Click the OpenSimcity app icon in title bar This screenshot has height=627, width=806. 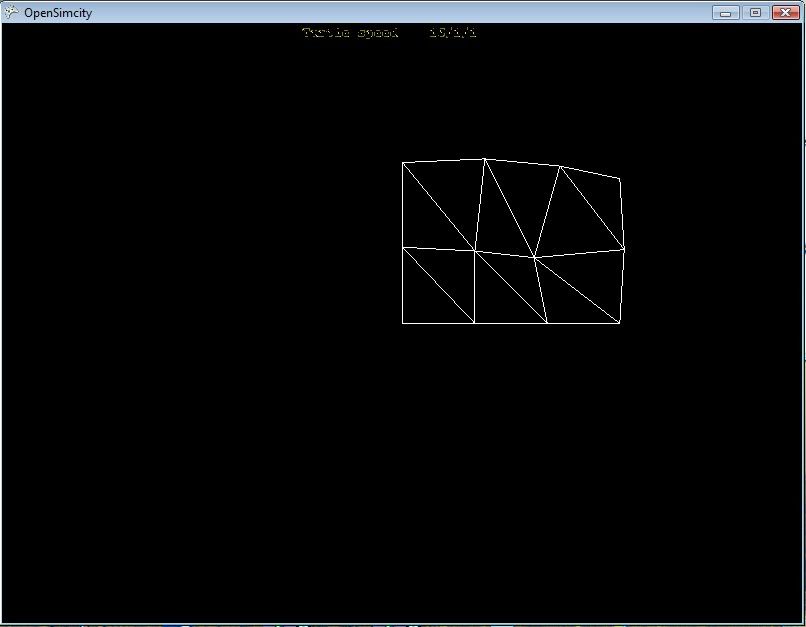tap(11, 12)
